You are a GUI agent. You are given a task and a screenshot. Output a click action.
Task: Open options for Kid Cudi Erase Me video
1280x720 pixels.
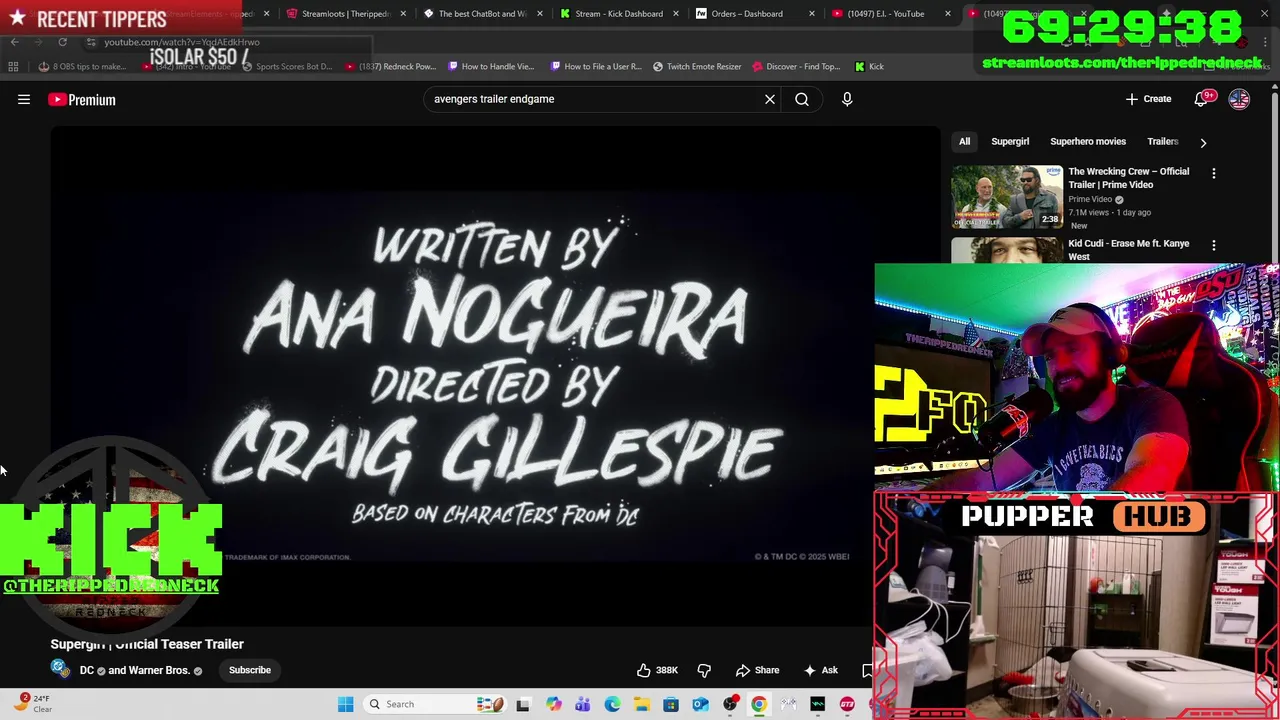click(1214, 245)
